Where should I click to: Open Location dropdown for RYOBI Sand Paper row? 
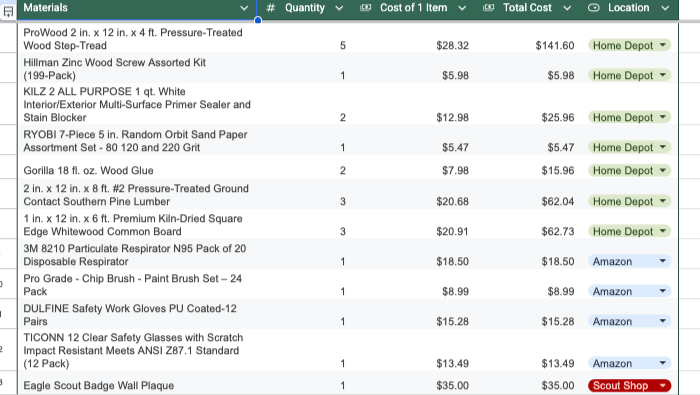pyautogui.click(x=662, y=147)
